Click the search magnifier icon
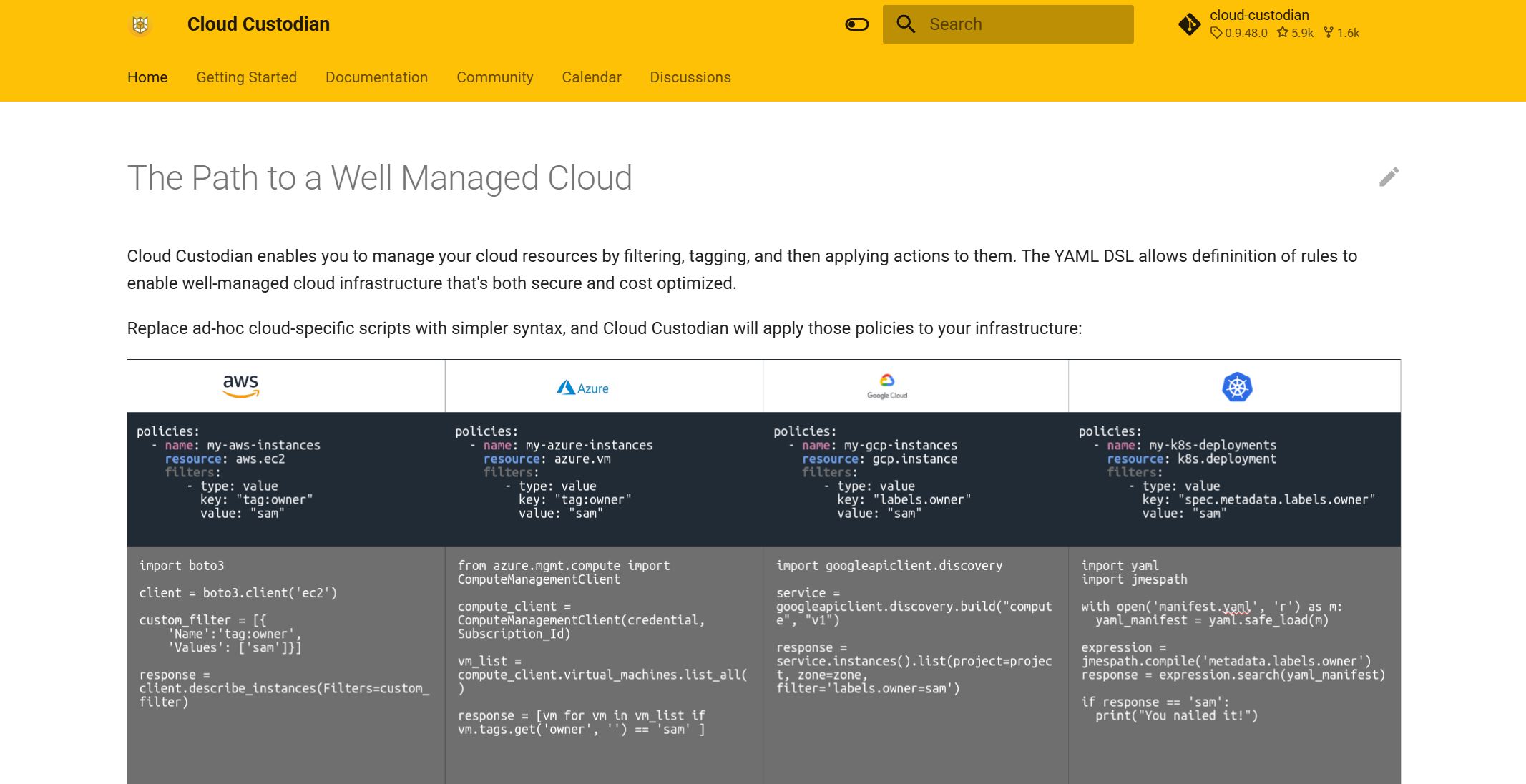Image resolution: width=1526 pixels, height=784 pixels. (906, 24)
